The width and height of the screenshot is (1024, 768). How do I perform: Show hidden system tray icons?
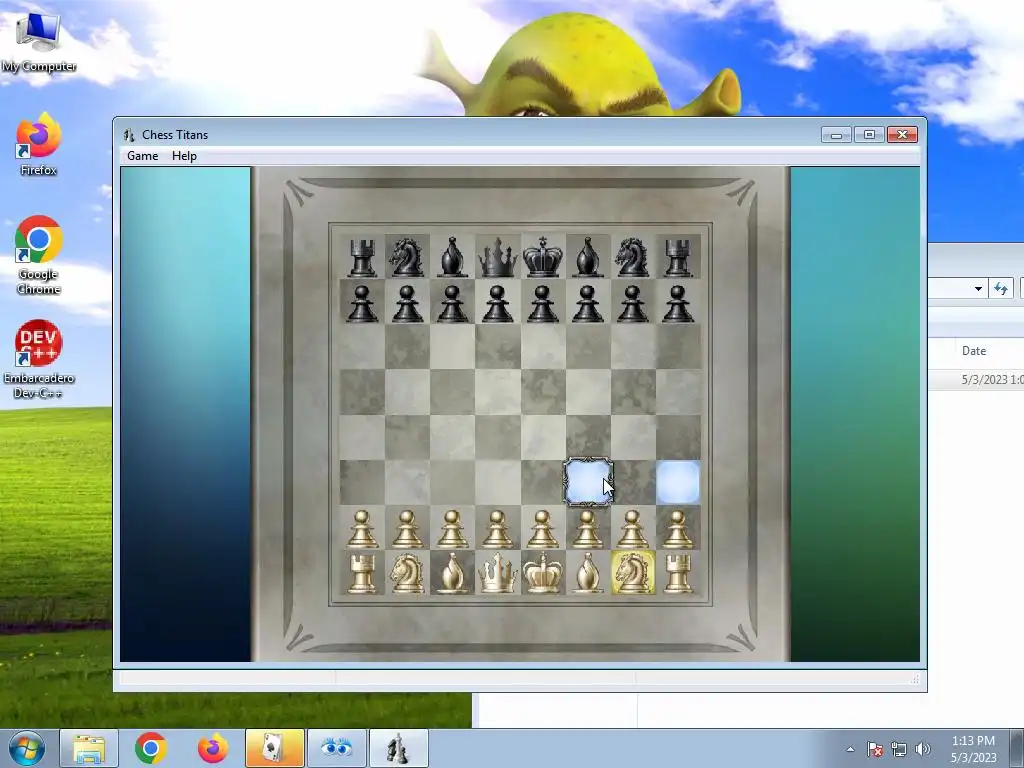(x=850, y=749)
